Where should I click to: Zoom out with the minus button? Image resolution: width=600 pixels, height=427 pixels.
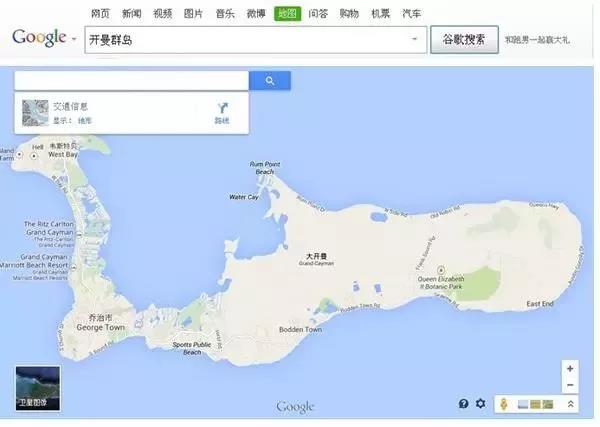(x=569, y=385)
